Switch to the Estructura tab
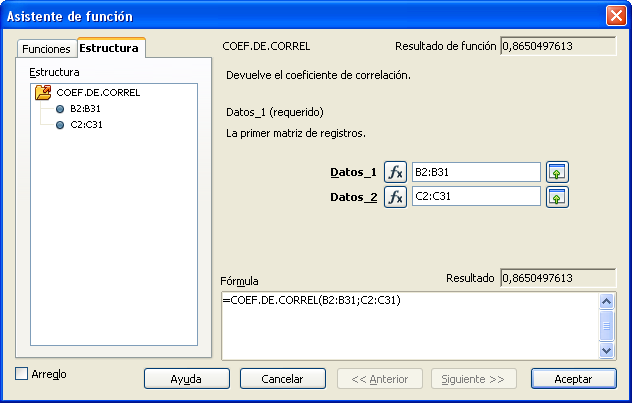Viewport: 632px width, 403px height. pyautogui.click(x=109, y=48)
